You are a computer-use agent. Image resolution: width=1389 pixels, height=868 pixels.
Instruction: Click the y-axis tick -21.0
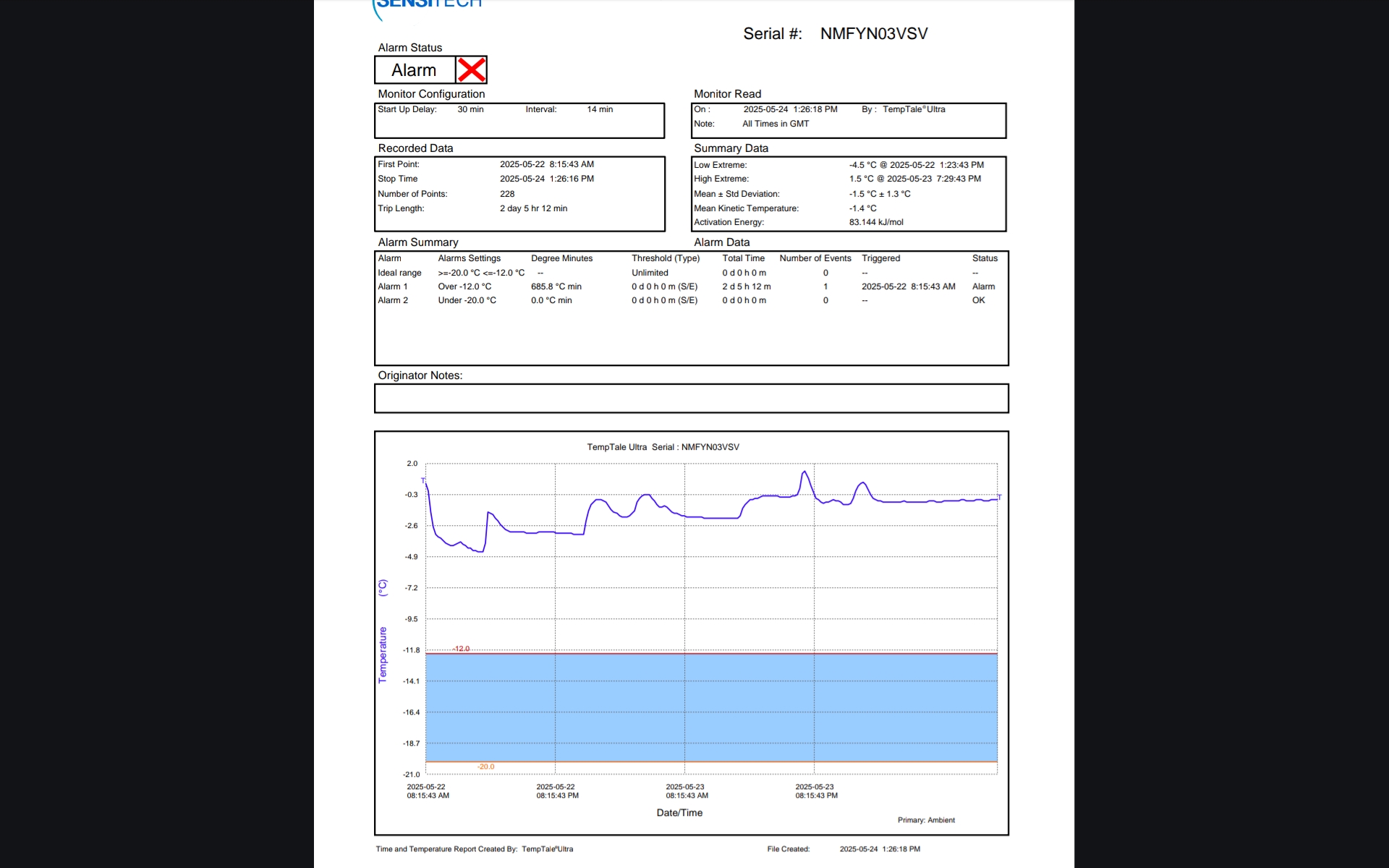click(x=411, y=775)
